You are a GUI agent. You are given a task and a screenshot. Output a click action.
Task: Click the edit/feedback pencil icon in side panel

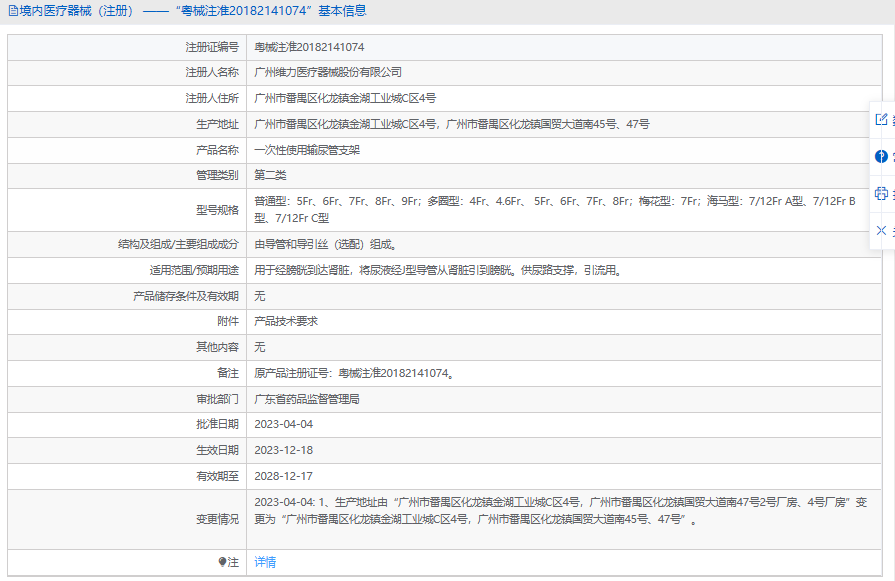pyautogui.click(x=881, y=119)
